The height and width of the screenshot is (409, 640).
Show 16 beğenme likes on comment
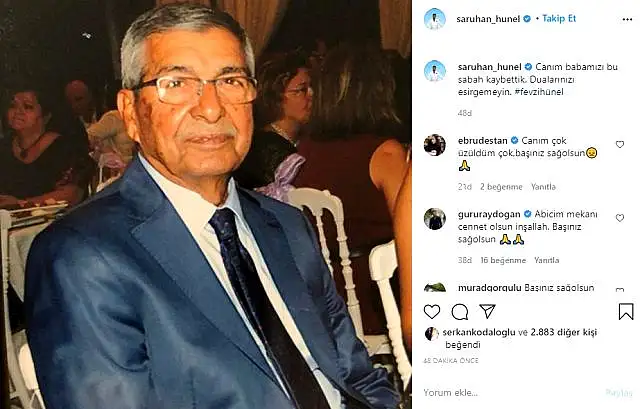coord(503,260)
